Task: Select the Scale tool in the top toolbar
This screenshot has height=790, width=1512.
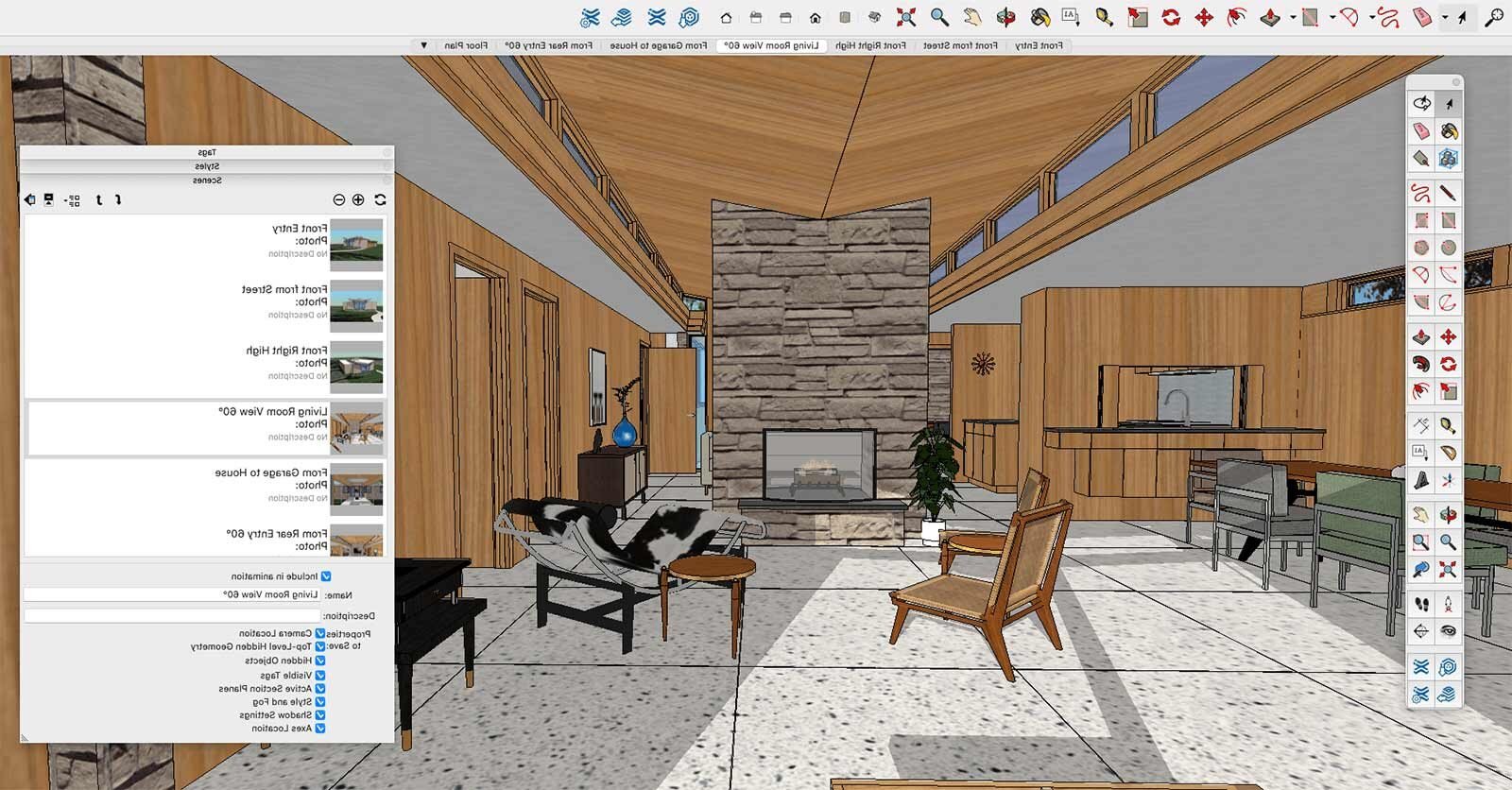Action: (x=1138, y=17)
